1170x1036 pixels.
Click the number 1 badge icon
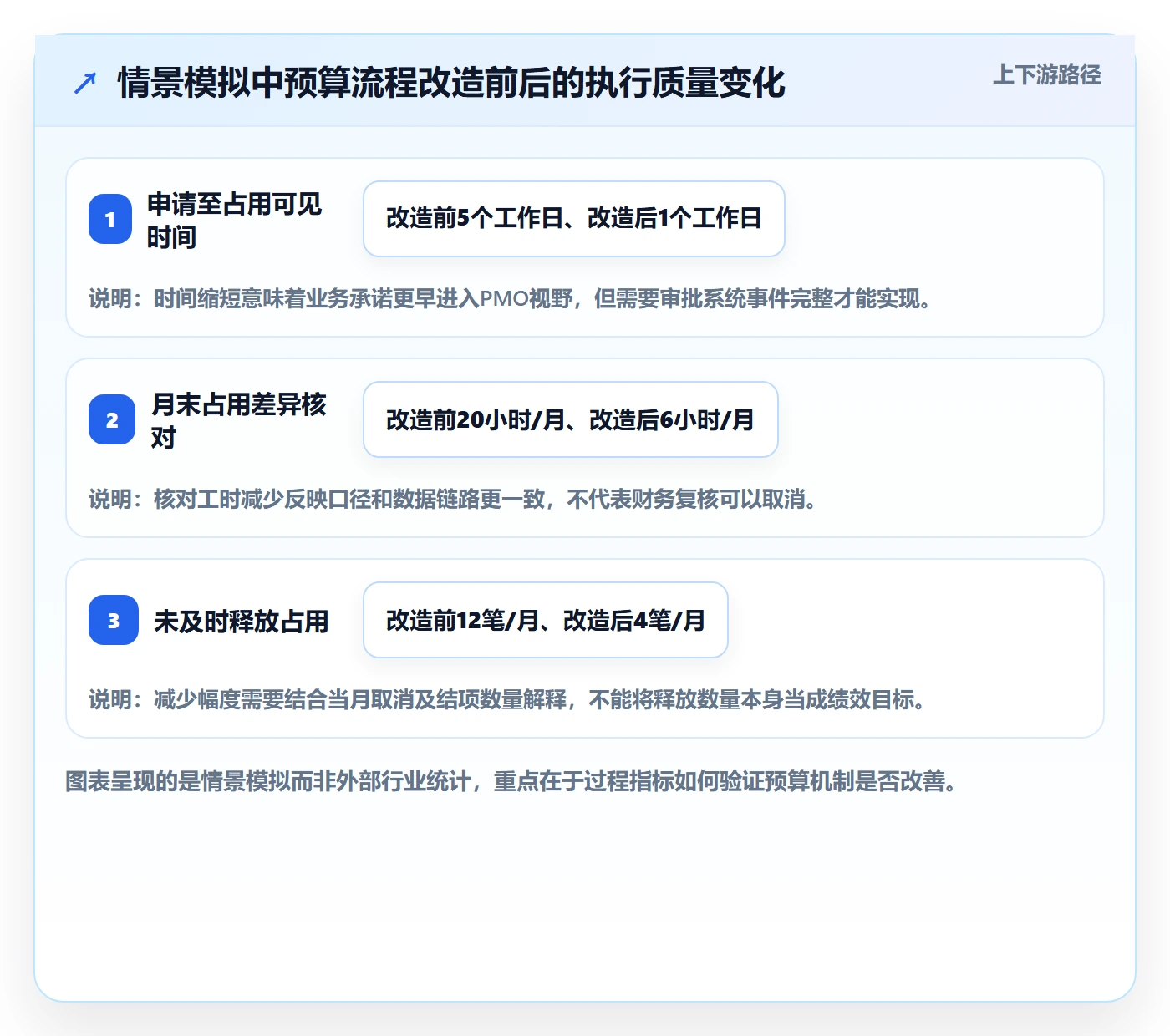click(110, 219)
